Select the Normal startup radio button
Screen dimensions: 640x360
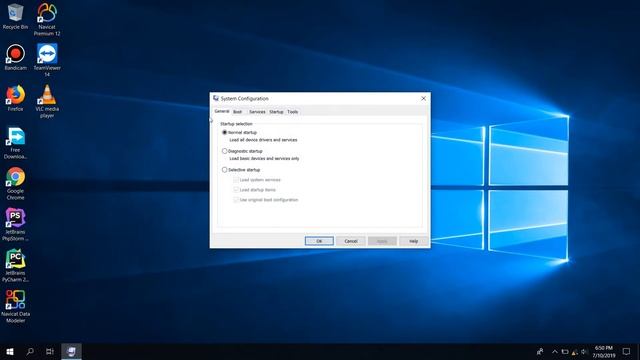coord(224,132)
